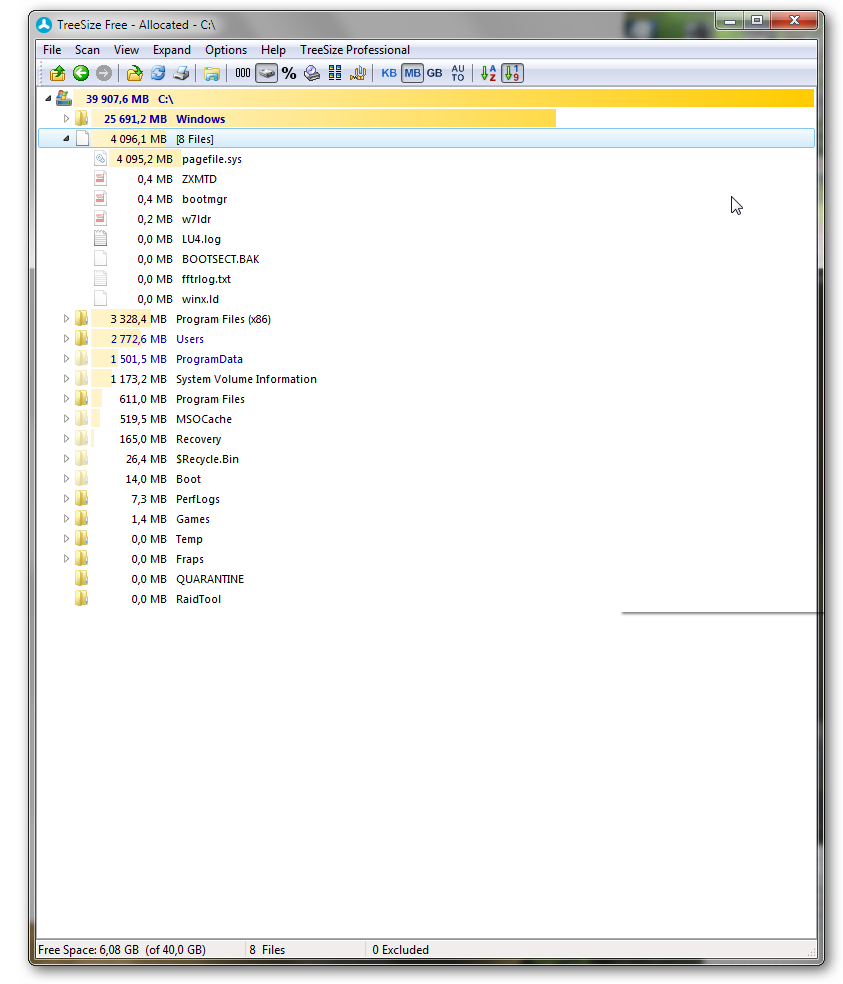The height and width of the screenshot is (984, 843).
Task: Go up one folder level via toolbar icon
Action: [57, 73]
